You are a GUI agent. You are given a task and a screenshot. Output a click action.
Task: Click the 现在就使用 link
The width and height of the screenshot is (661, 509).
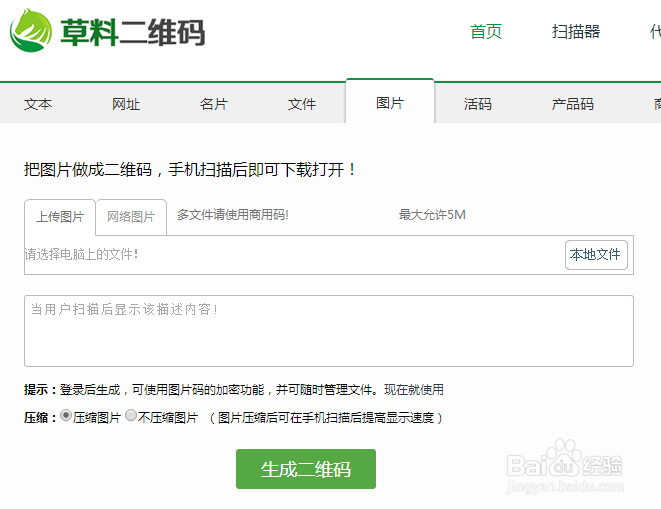click(414, 389)
